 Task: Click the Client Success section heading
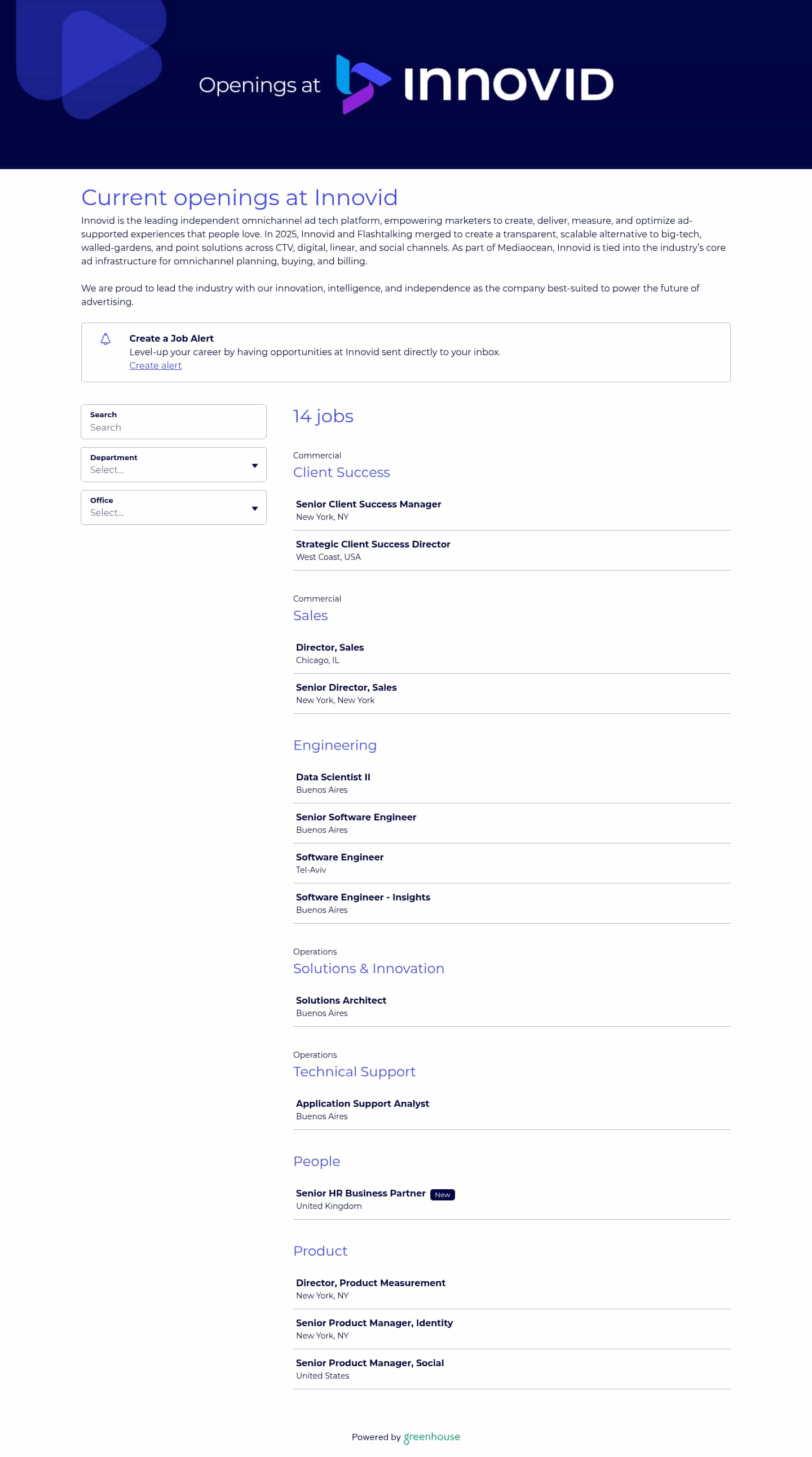[x=342, y=473]
